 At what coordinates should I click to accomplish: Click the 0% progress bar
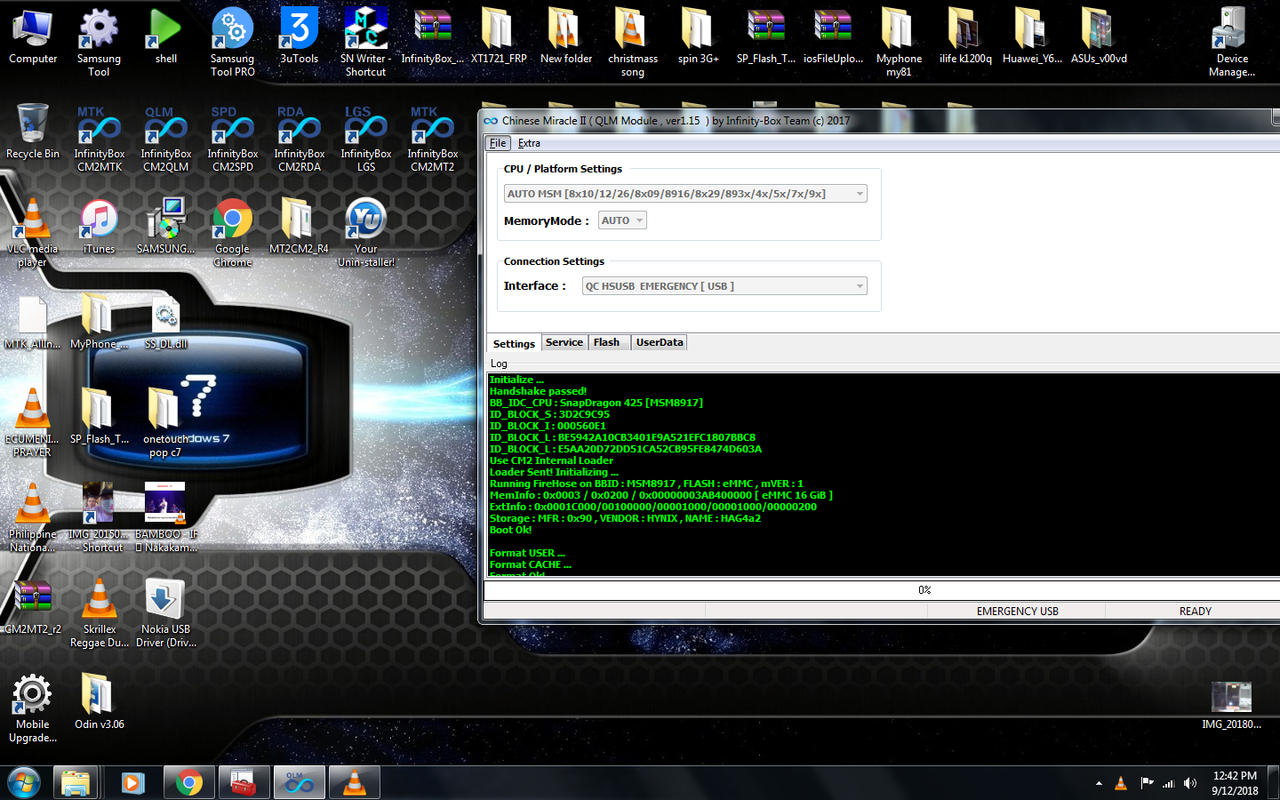point(882,590)
